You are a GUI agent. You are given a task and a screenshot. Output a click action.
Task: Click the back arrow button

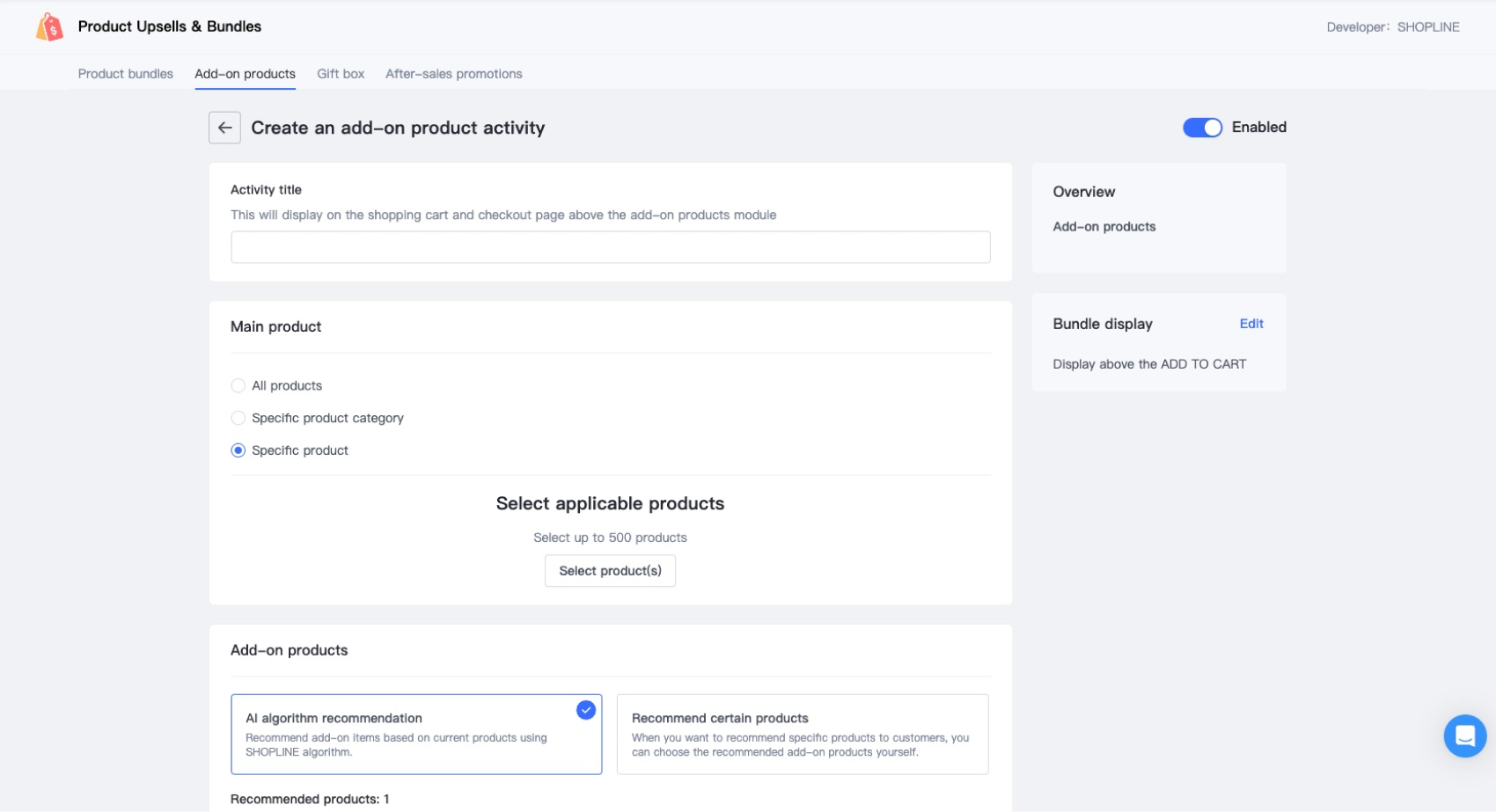(224, 128)
